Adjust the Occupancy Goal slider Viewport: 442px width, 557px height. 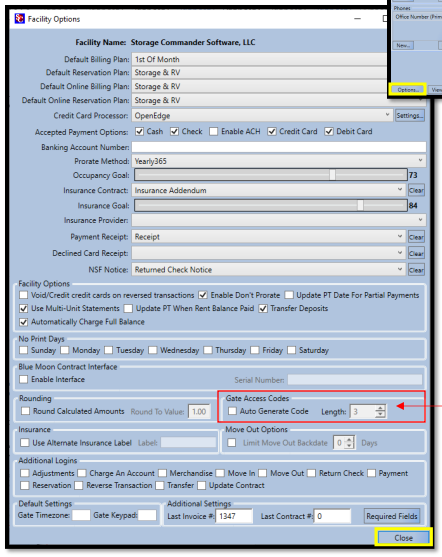(332, 175)
